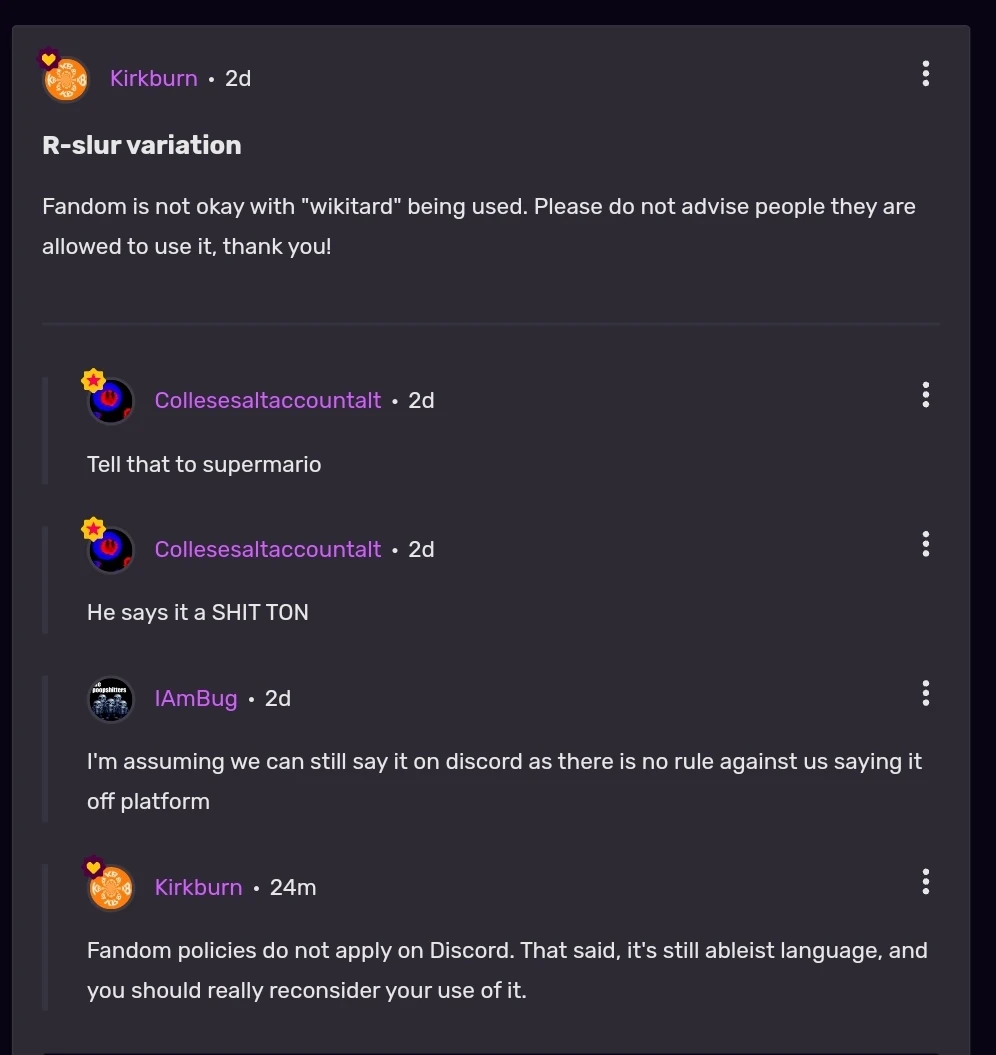Open IAmBug's profile picture
This screenshot has width=996, height=1055.
click(x=111, y=699)
